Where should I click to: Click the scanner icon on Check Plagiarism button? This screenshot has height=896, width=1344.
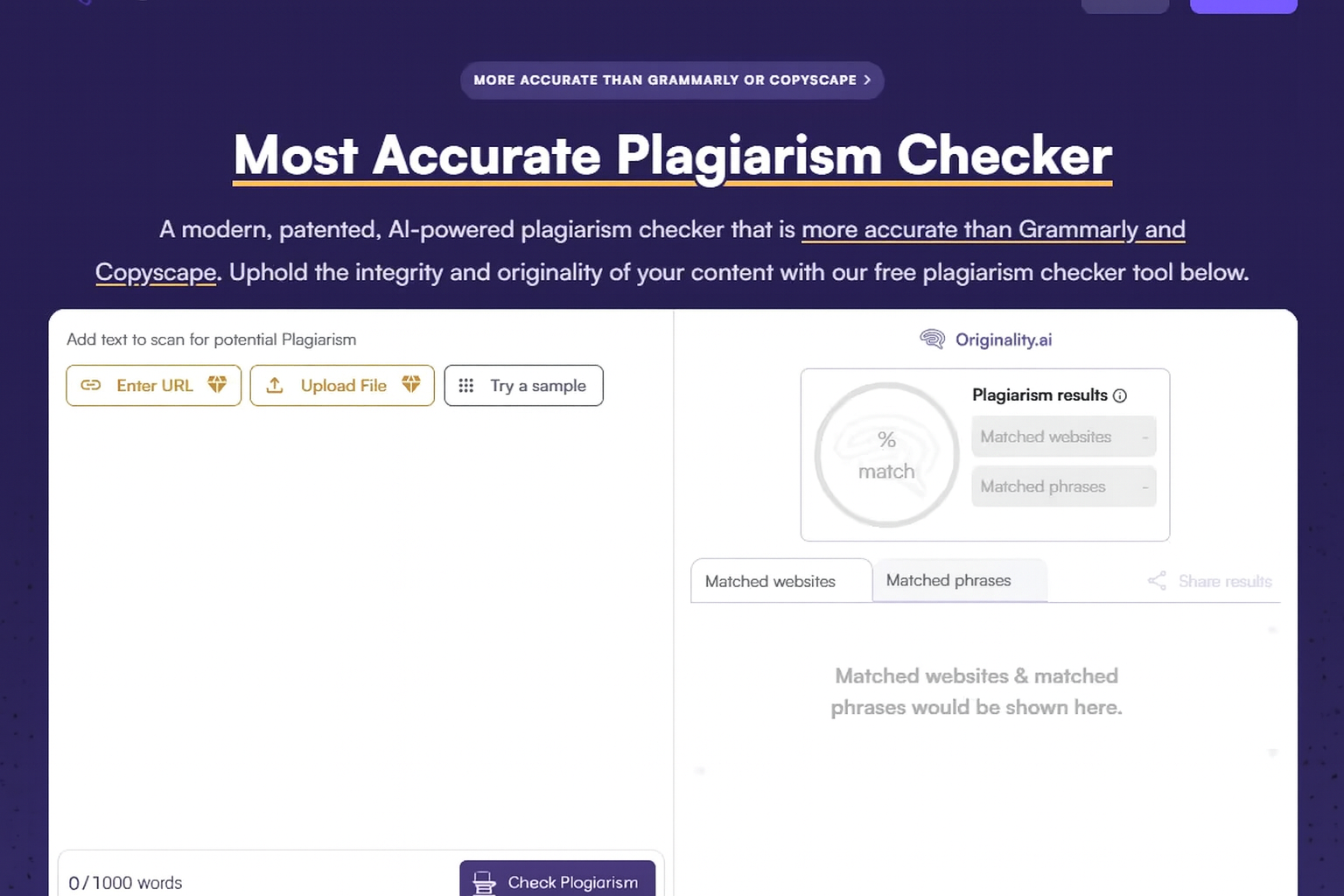(x=484, y=882)
